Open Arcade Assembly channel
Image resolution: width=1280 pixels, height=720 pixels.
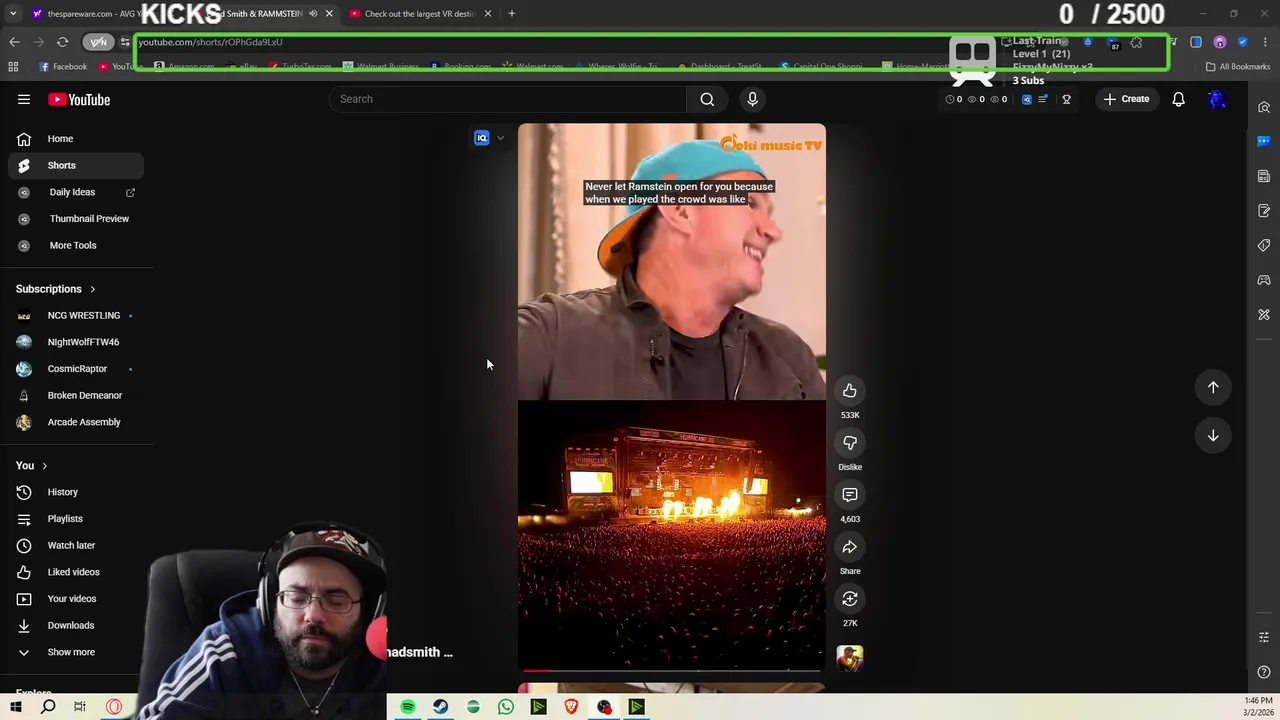[76, 422]
